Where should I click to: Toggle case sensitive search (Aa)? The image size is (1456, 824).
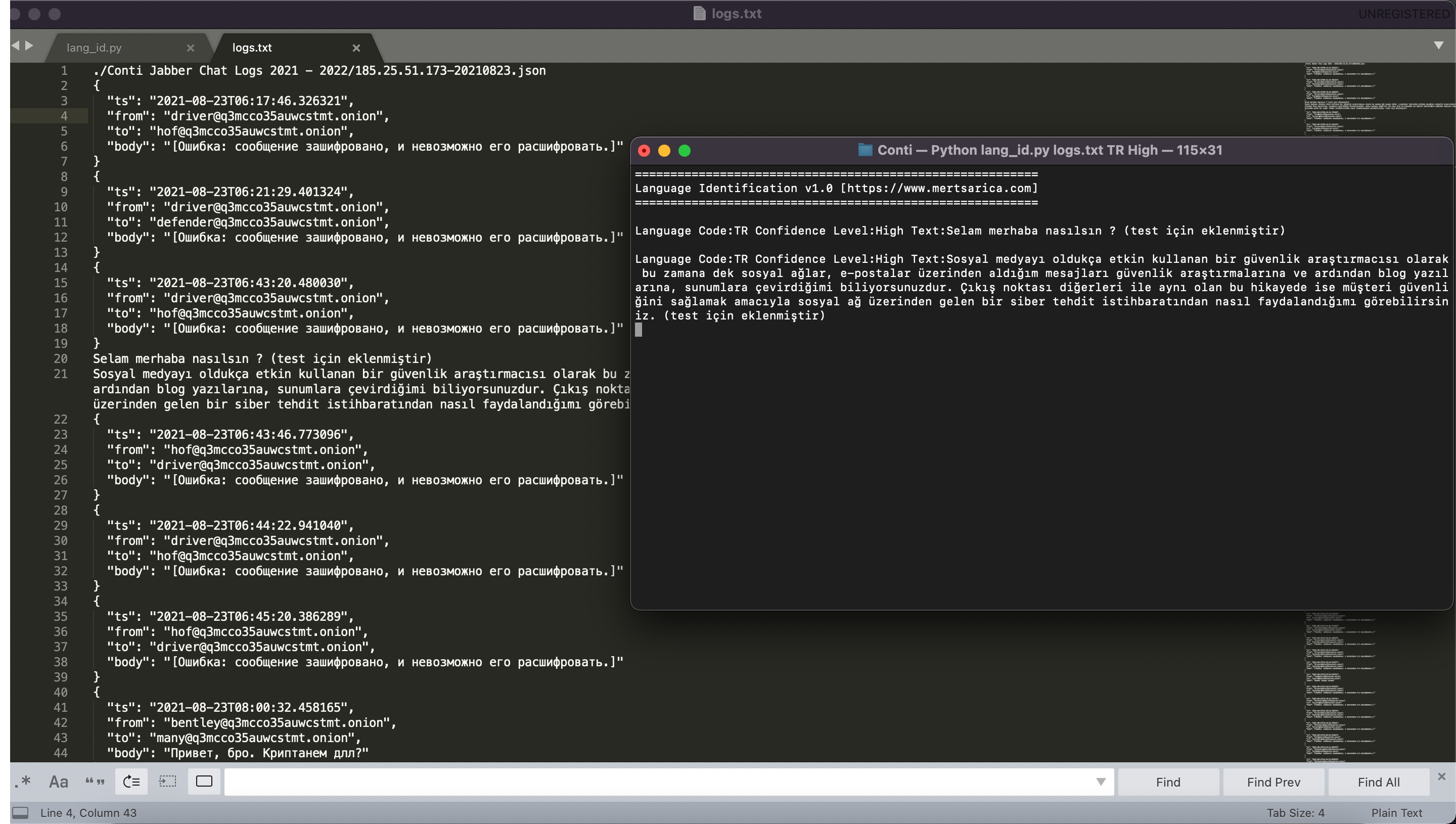tap(58, 782)
